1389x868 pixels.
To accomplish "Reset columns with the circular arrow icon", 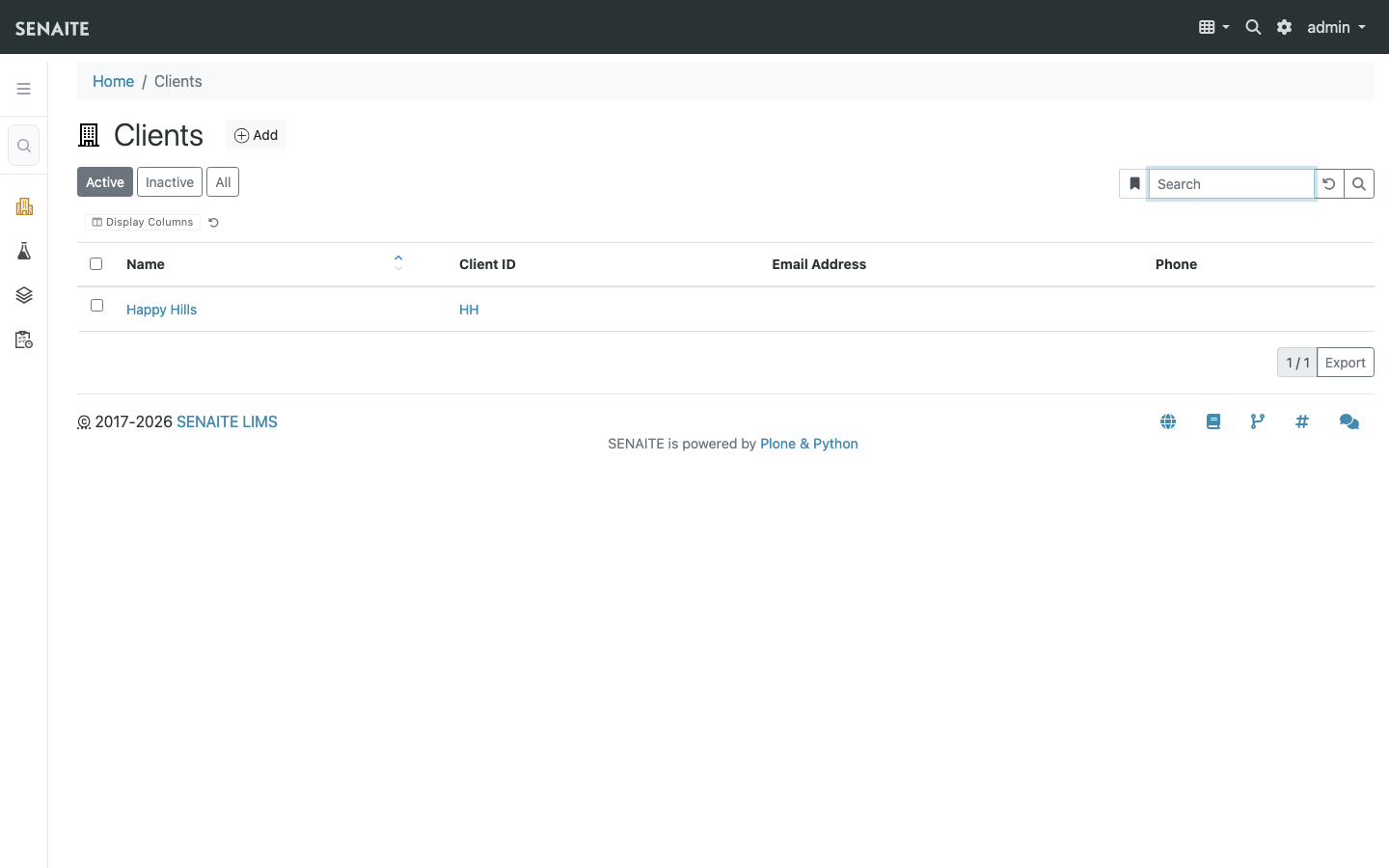I will pos(214,223).
